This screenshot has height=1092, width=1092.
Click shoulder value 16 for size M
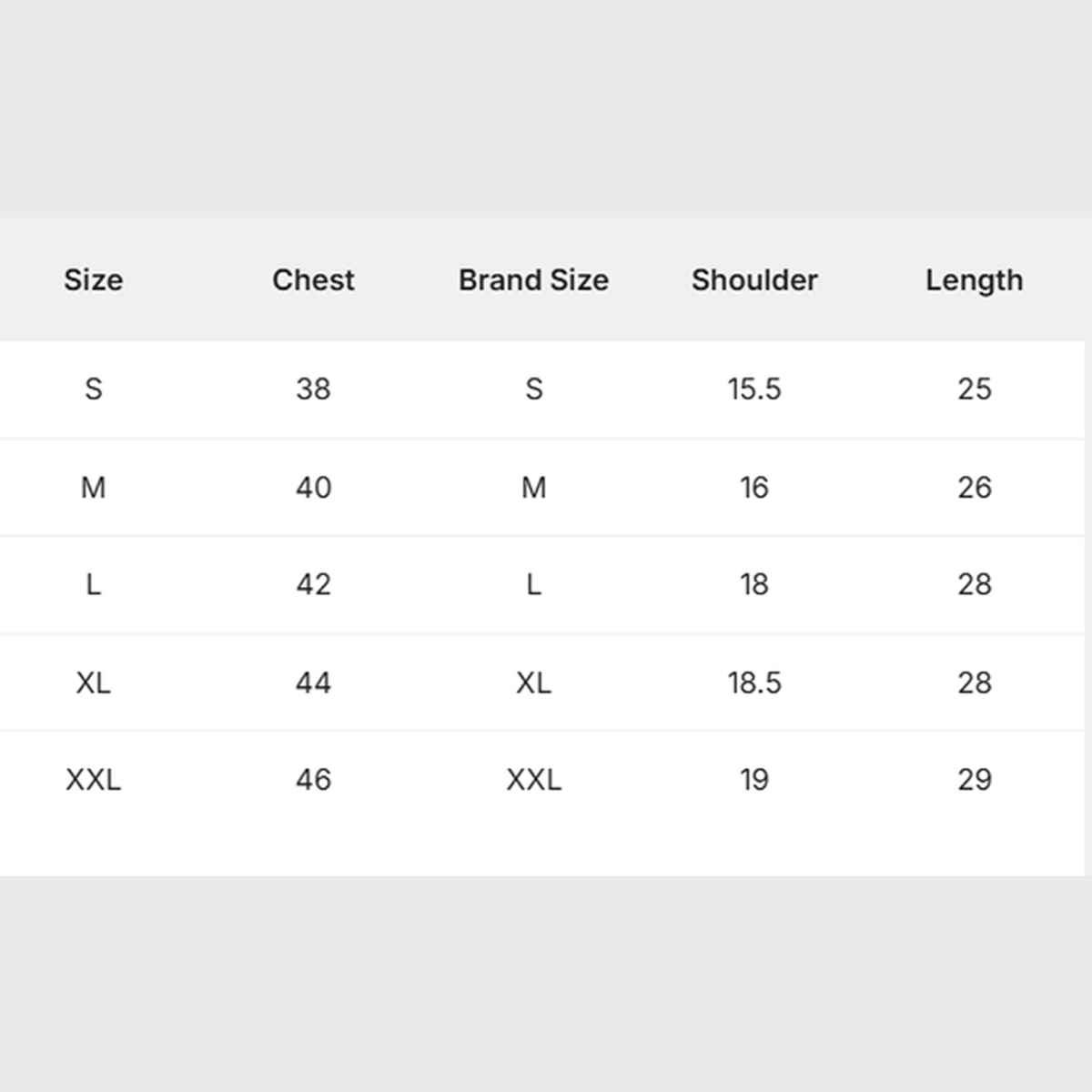(754, 488)
